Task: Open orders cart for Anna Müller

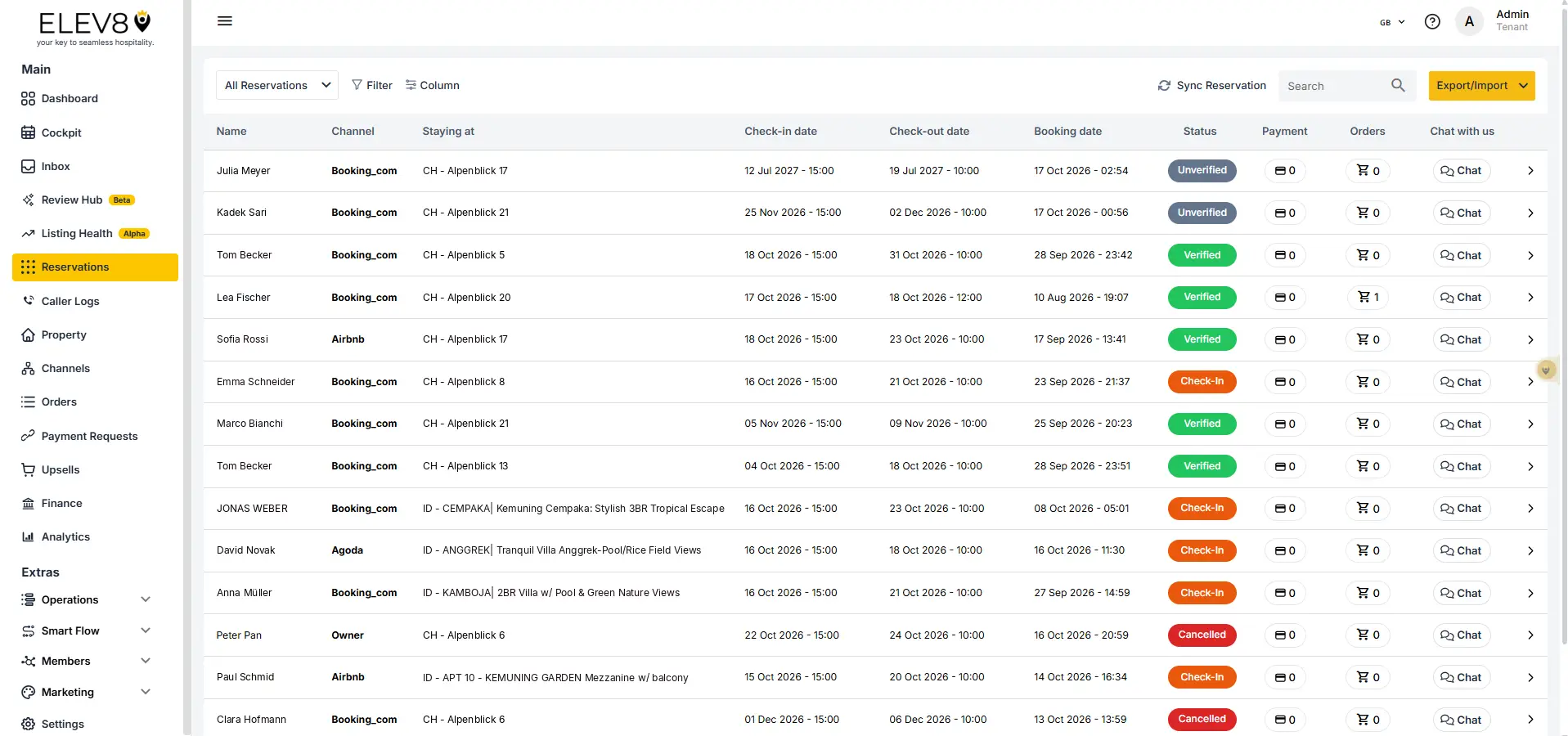Action: [x=1368, y=593]
